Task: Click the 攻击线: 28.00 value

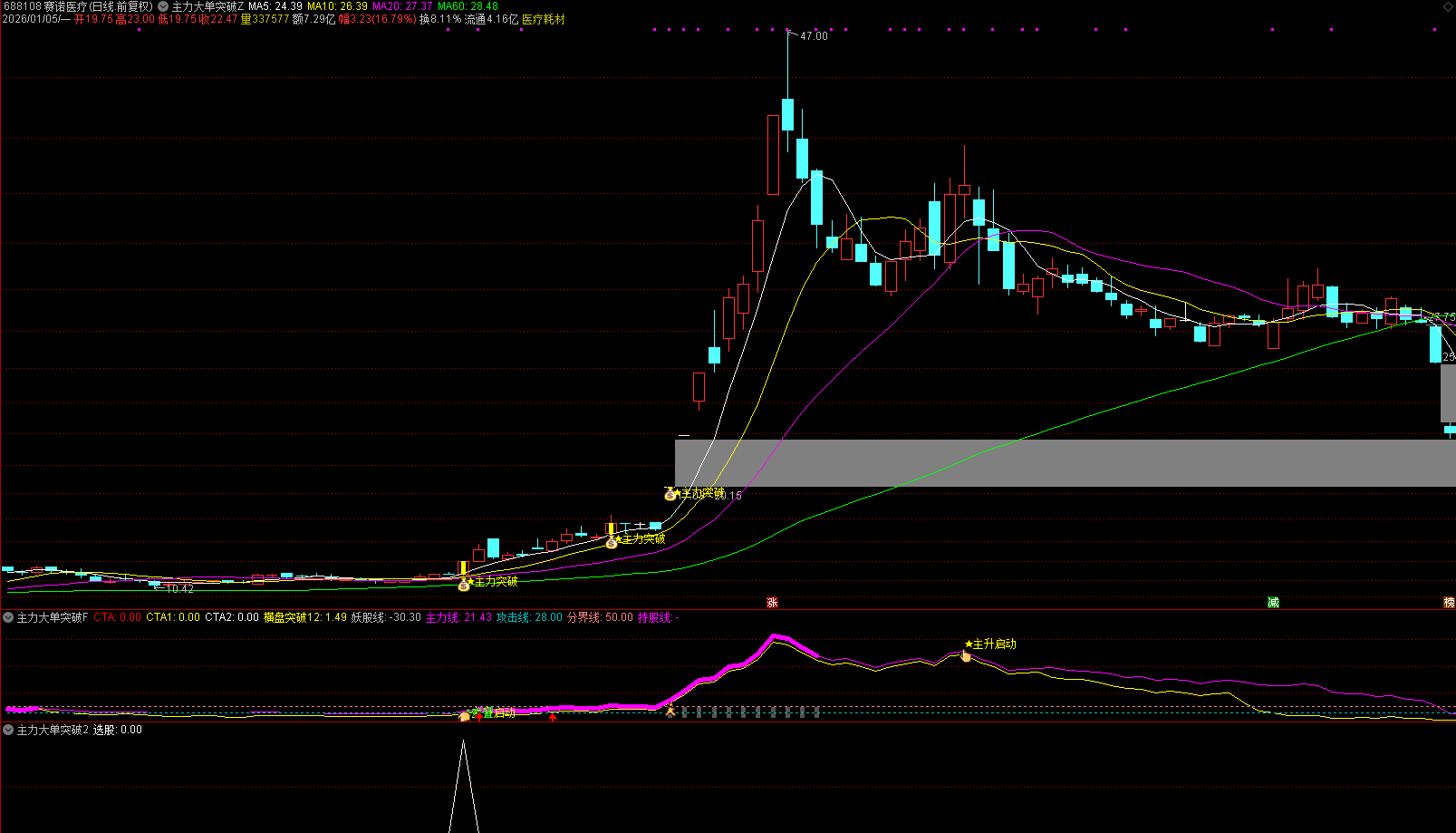Action: point(529,617)
